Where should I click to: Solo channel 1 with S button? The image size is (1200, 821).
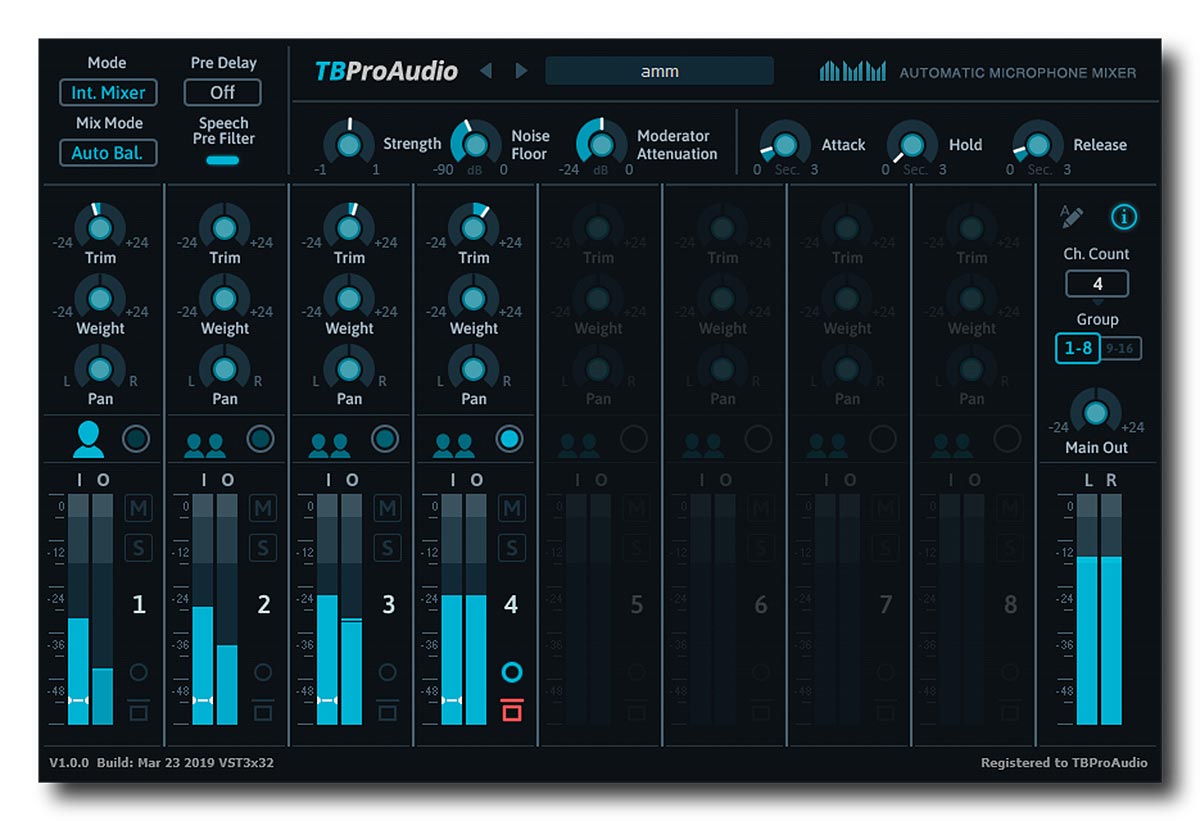tap(138, 547)
